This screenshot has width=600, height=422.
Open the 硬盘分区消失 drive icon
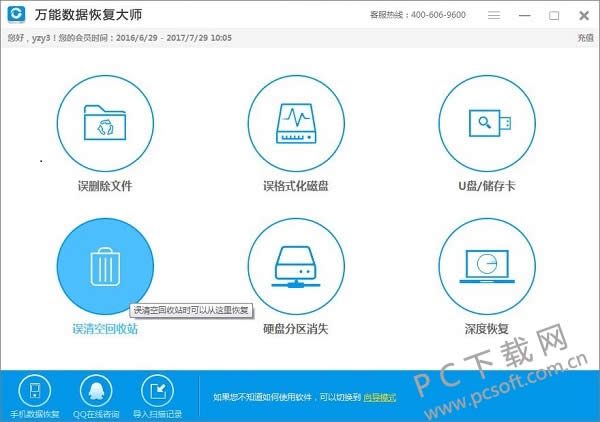(296, 266)
